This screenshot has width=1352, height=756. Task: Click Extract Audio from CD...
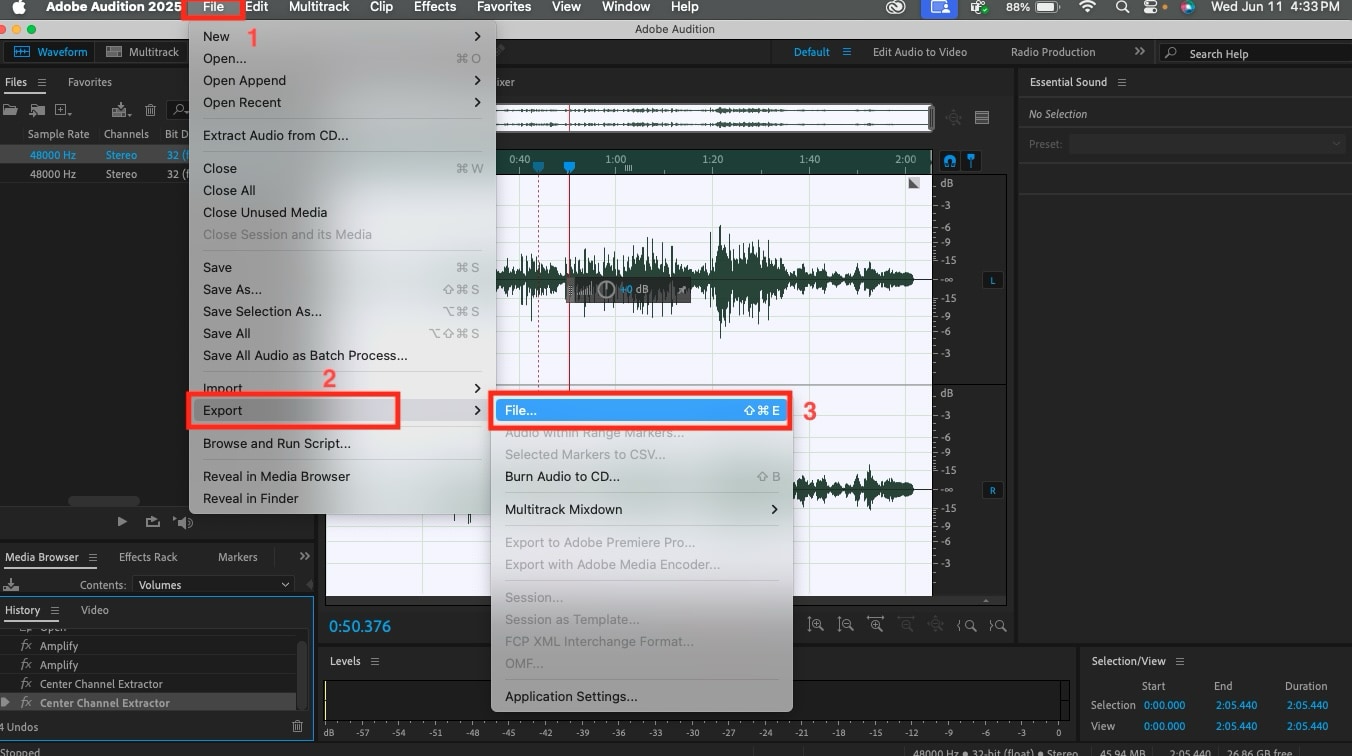click(x=342, y=135)
